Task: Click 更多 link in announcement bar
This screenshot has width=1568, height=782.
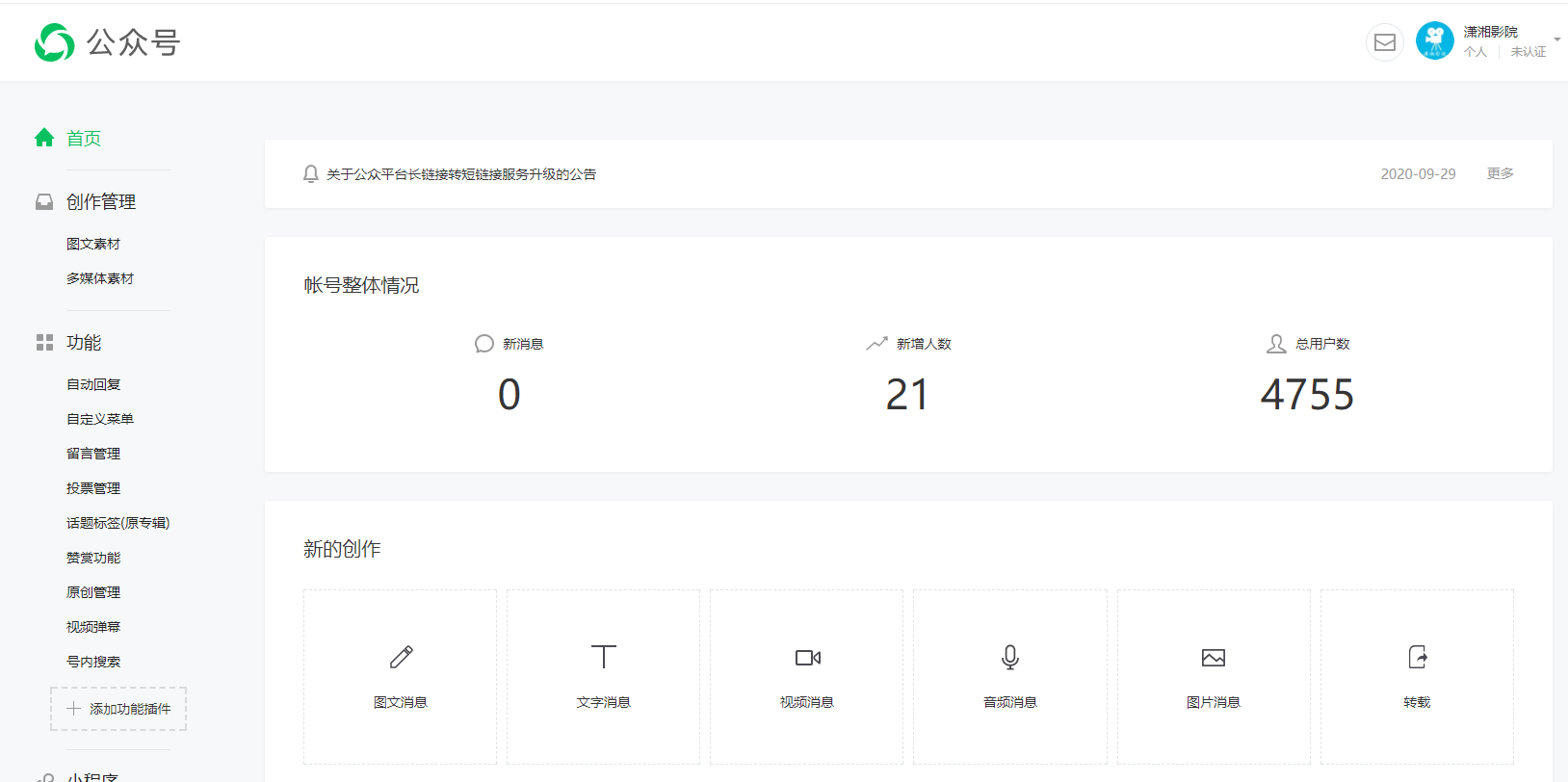Action: click(1500, 173)
